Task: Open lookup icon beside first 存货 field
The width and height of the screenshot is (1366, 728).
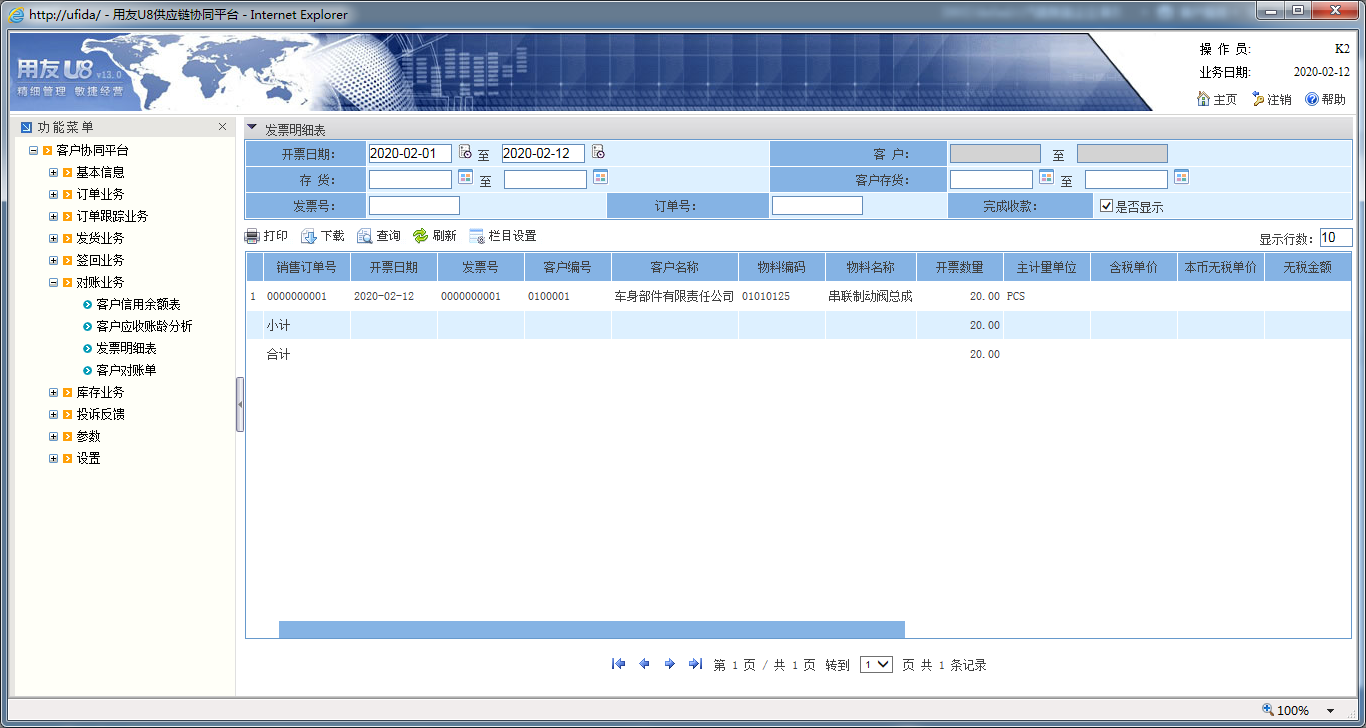Action: [465, 178]
